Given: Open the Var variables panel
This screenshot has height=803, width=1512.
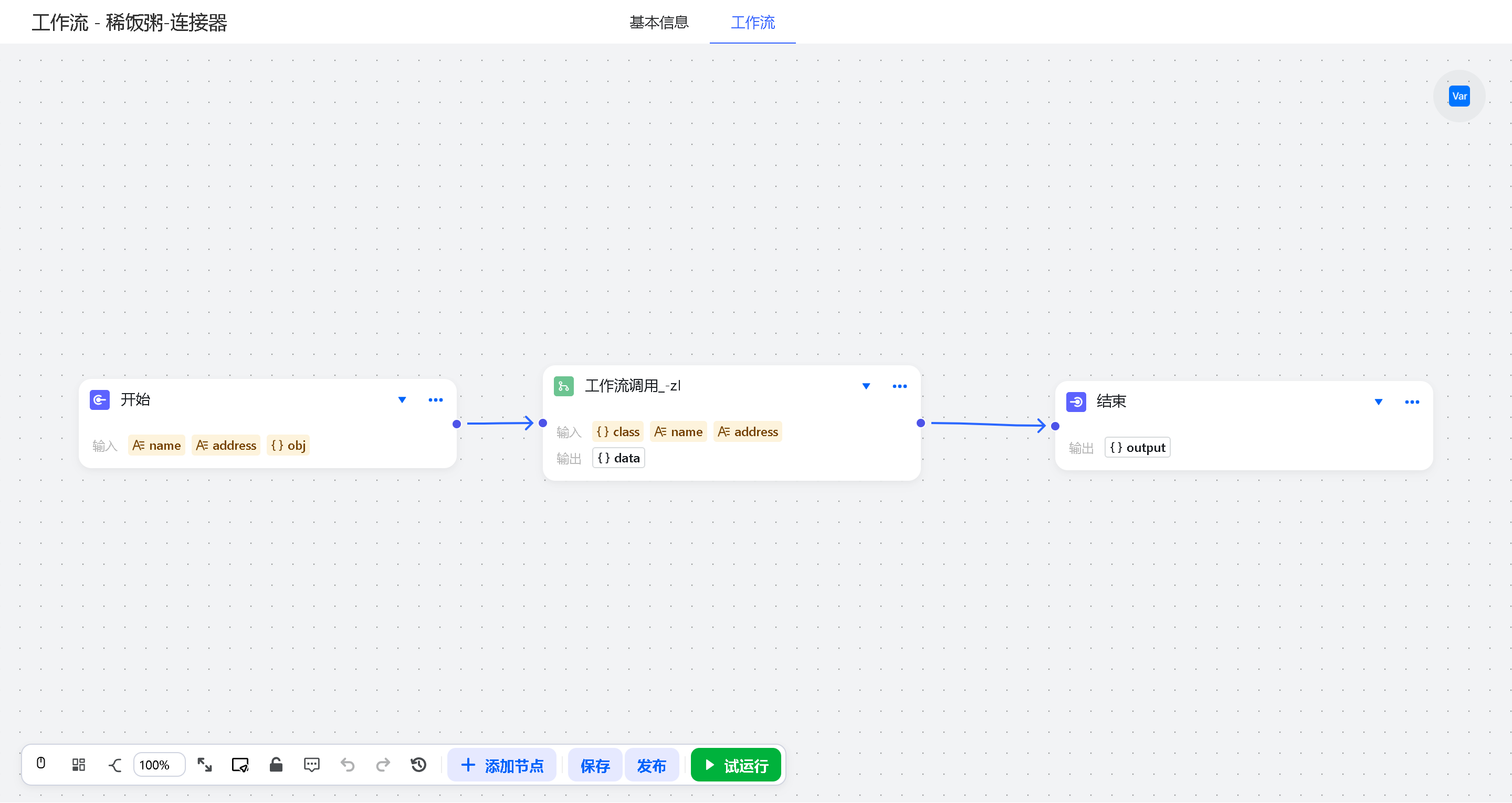Looking at the screenshot, I should tap(1458, 96).
